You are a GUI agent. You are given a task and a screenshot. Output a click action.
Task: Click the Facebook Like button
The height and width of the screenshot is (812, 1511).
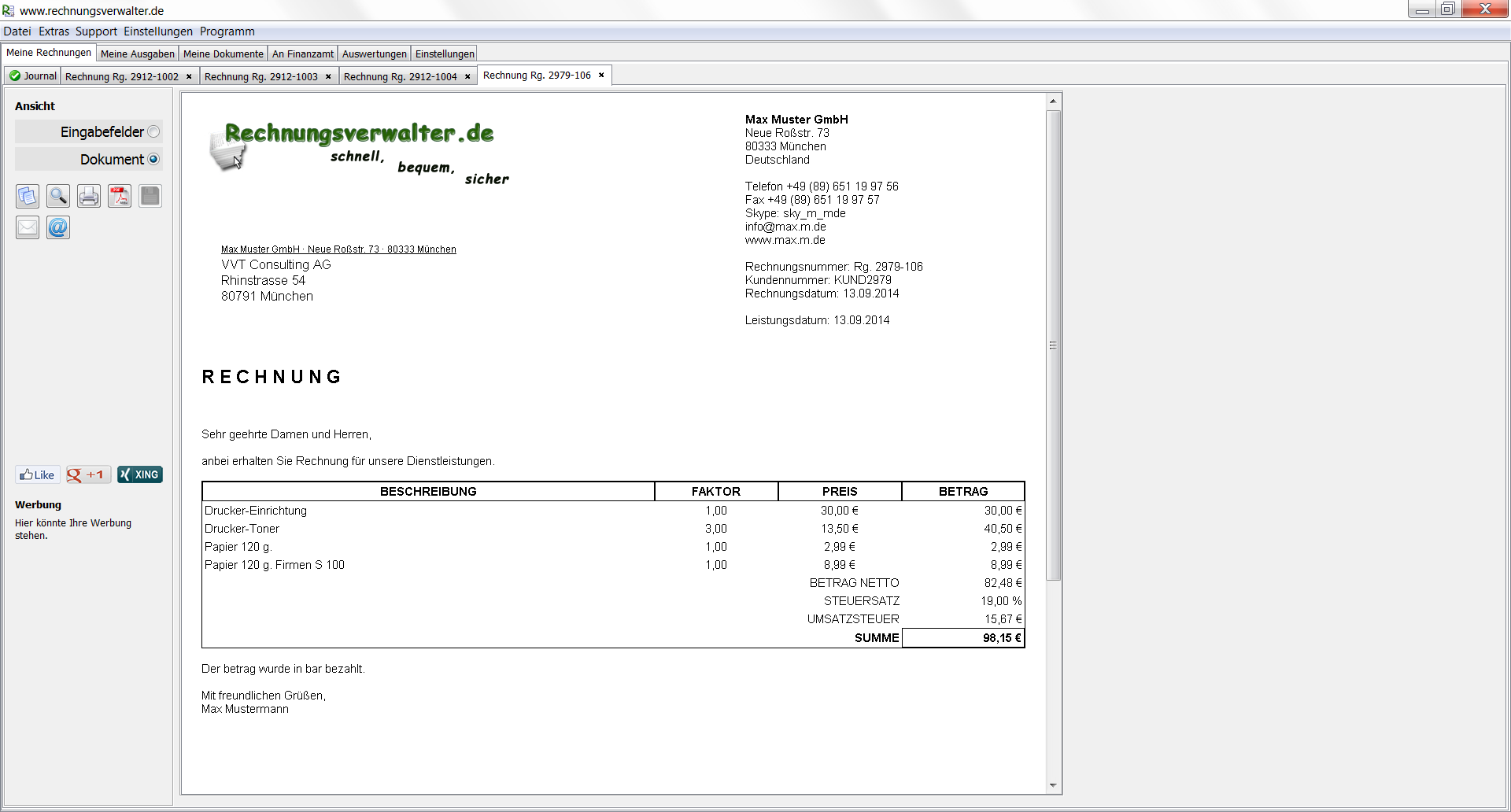point(38,474)
